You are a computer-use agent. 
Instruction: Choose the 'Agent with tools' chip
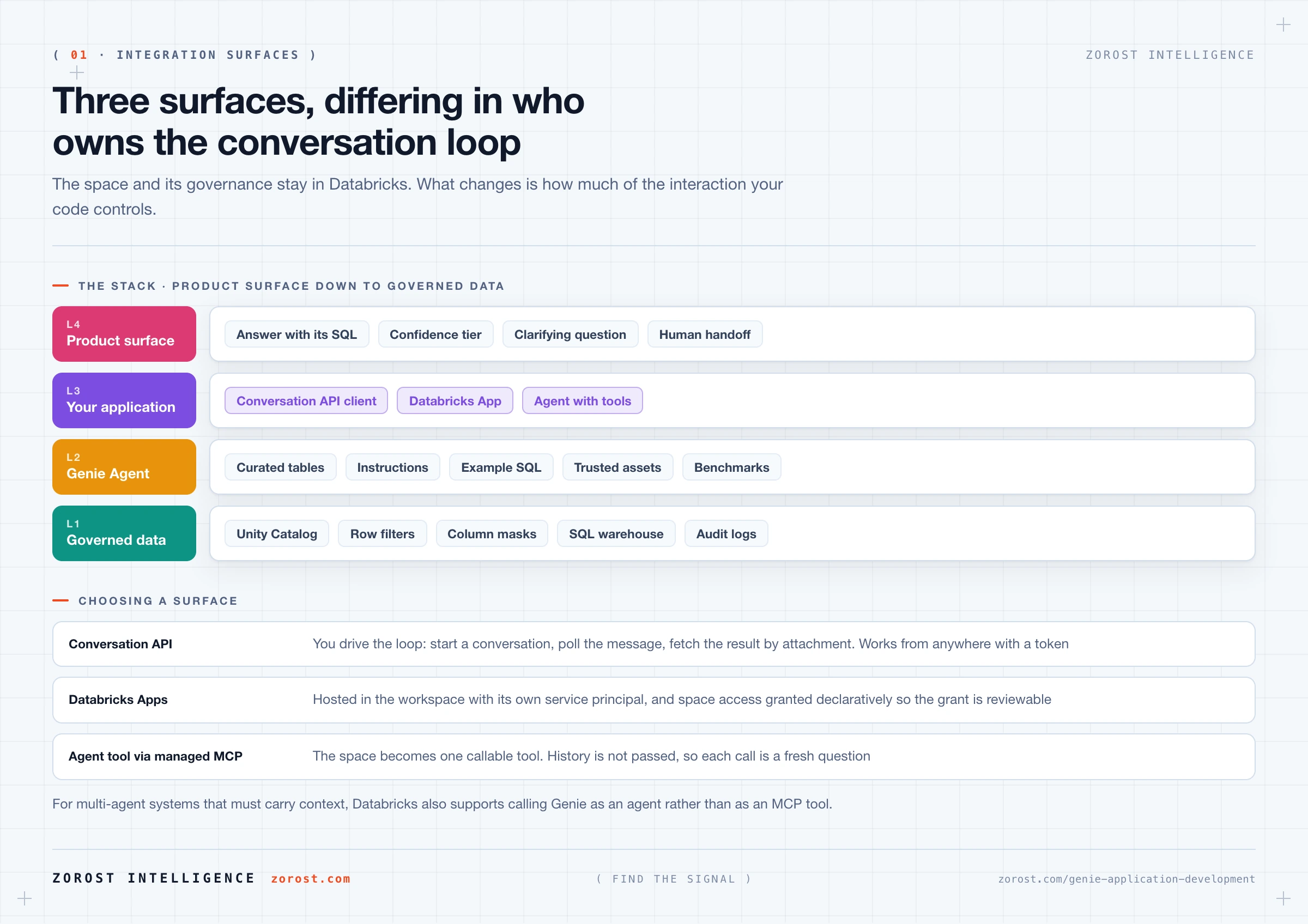[582, 401]
